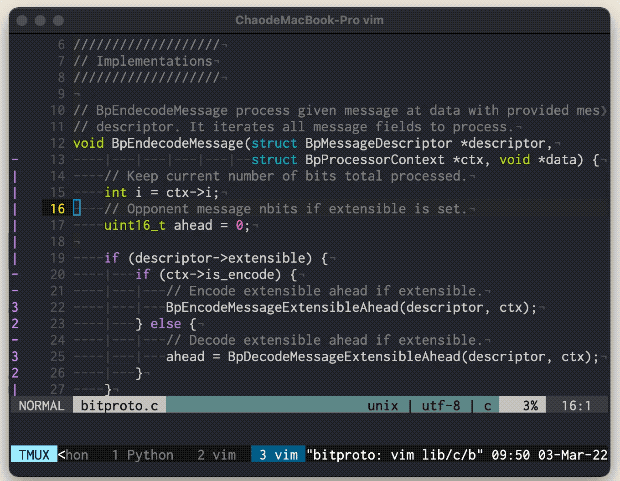The height and width of the screenshot is (481, 620).
Task: Collapse the fold marker beside line 19
Action: click(x=14, y=258)
